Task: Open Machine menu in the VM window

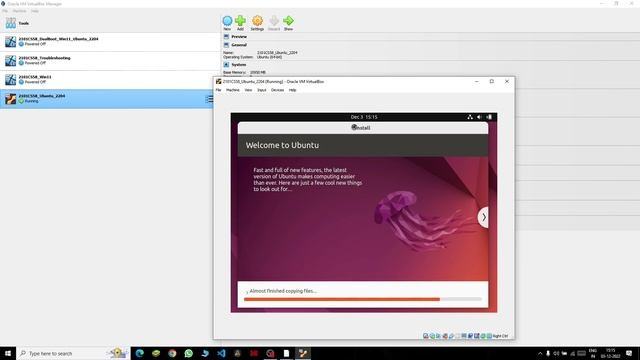Action: (x=233, y=90)
